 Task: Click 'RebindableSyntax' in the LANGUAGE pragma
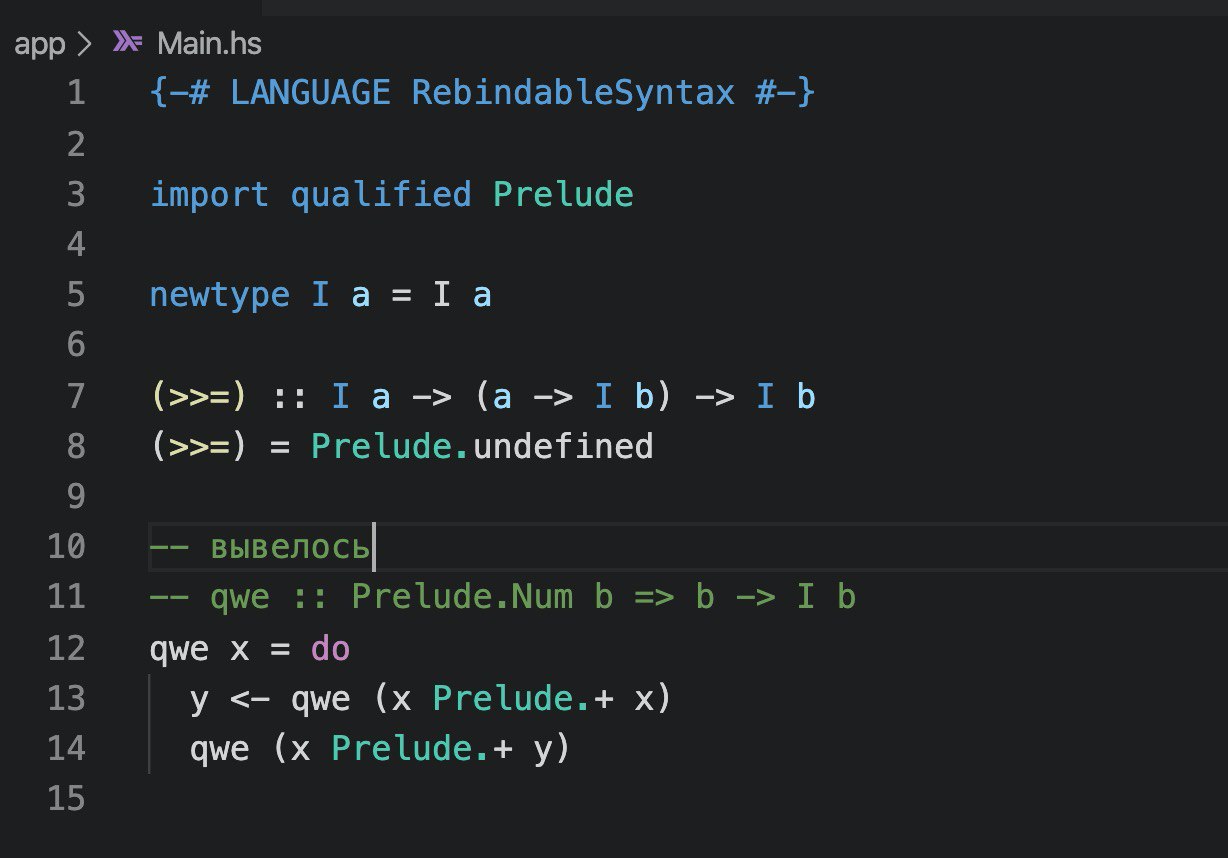571,94
